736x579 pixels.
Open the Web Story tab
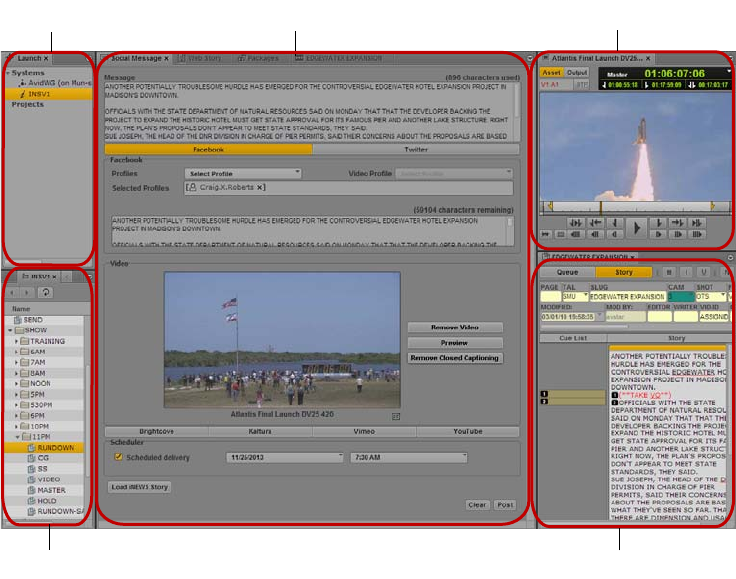tap(203, 59)
